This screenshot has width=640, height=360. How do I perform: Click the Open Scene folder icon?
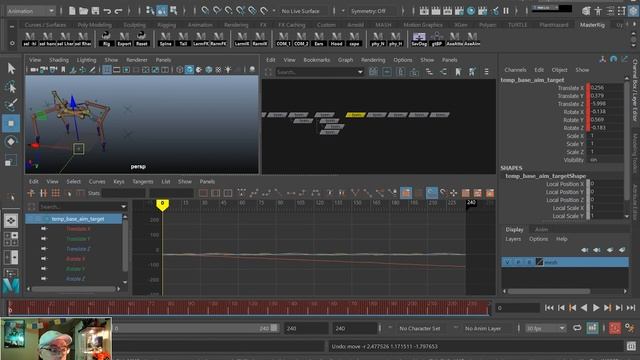click(x=84, y=11)
